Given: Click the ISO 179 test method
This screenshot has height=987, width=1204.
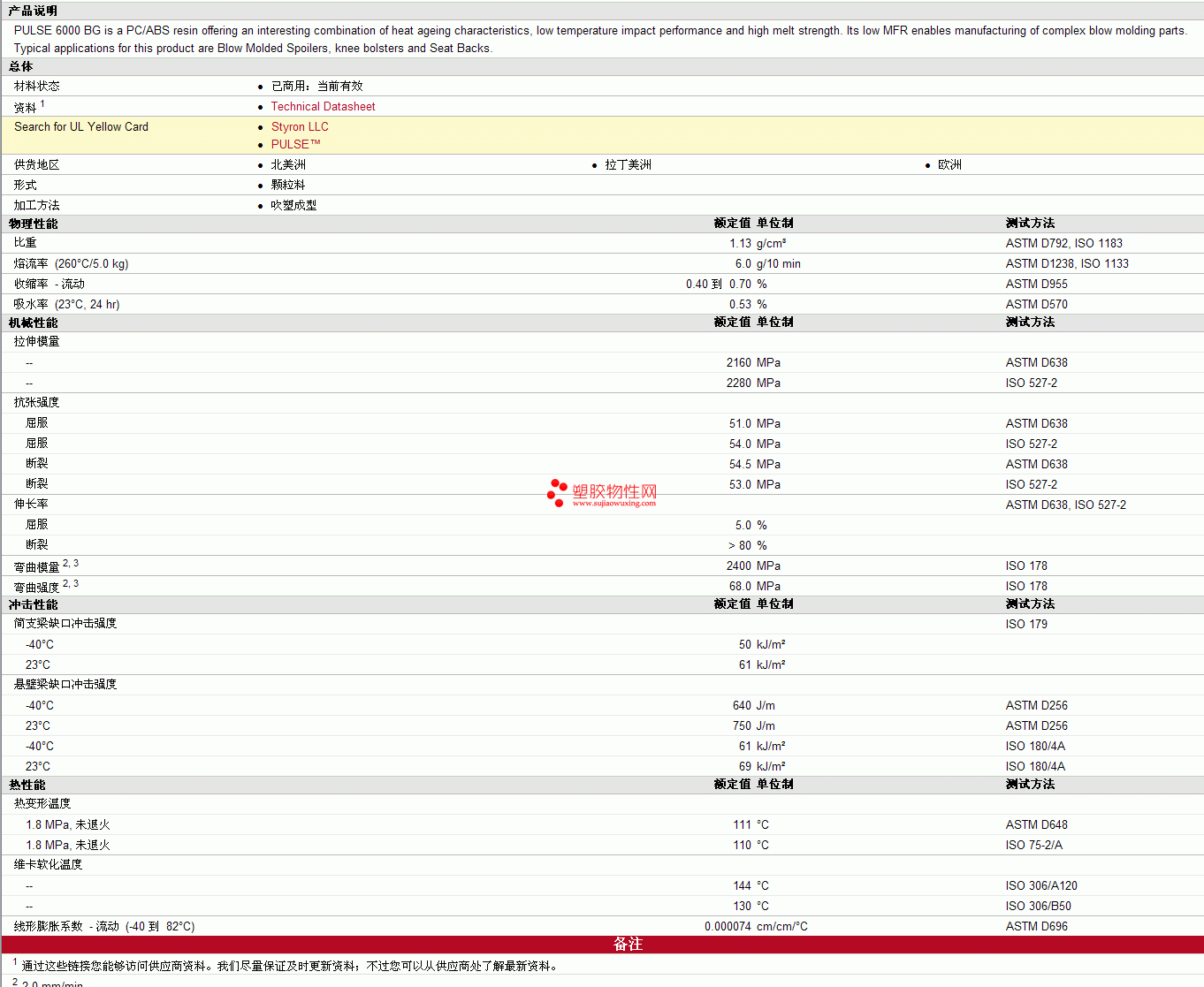Looking at the screenshot, I should (1026, 624).
